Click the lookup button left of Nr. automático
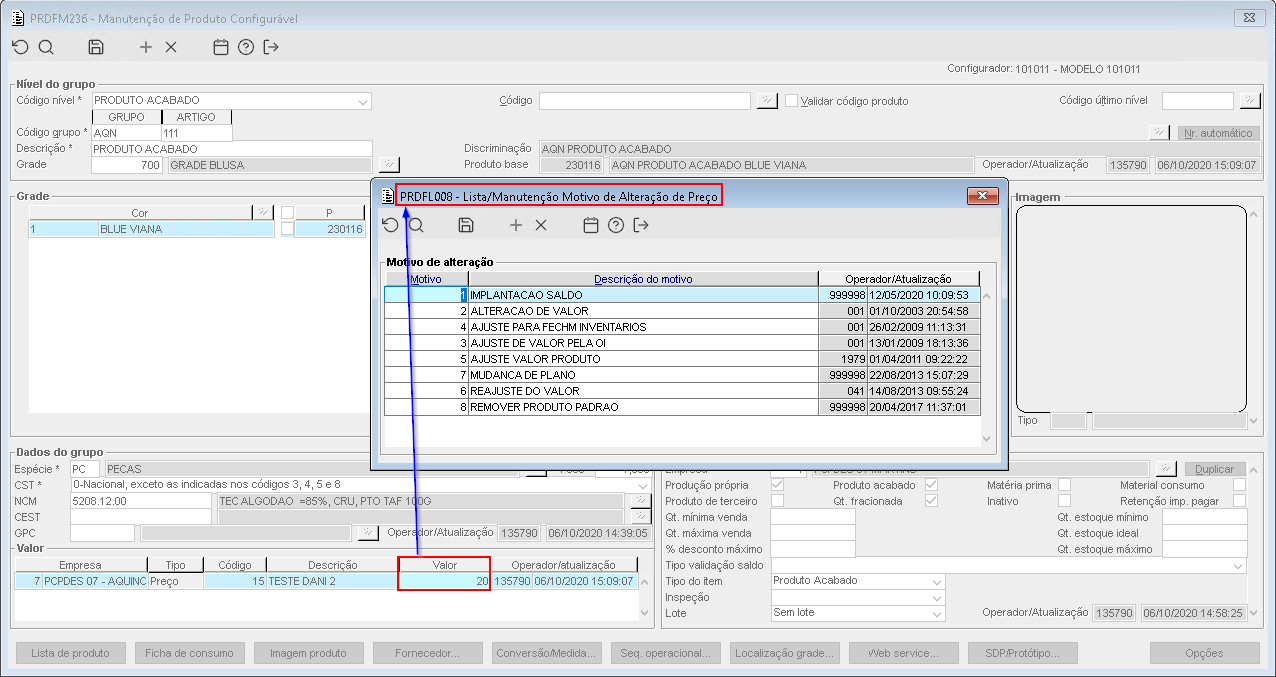 pos(1159,132)
